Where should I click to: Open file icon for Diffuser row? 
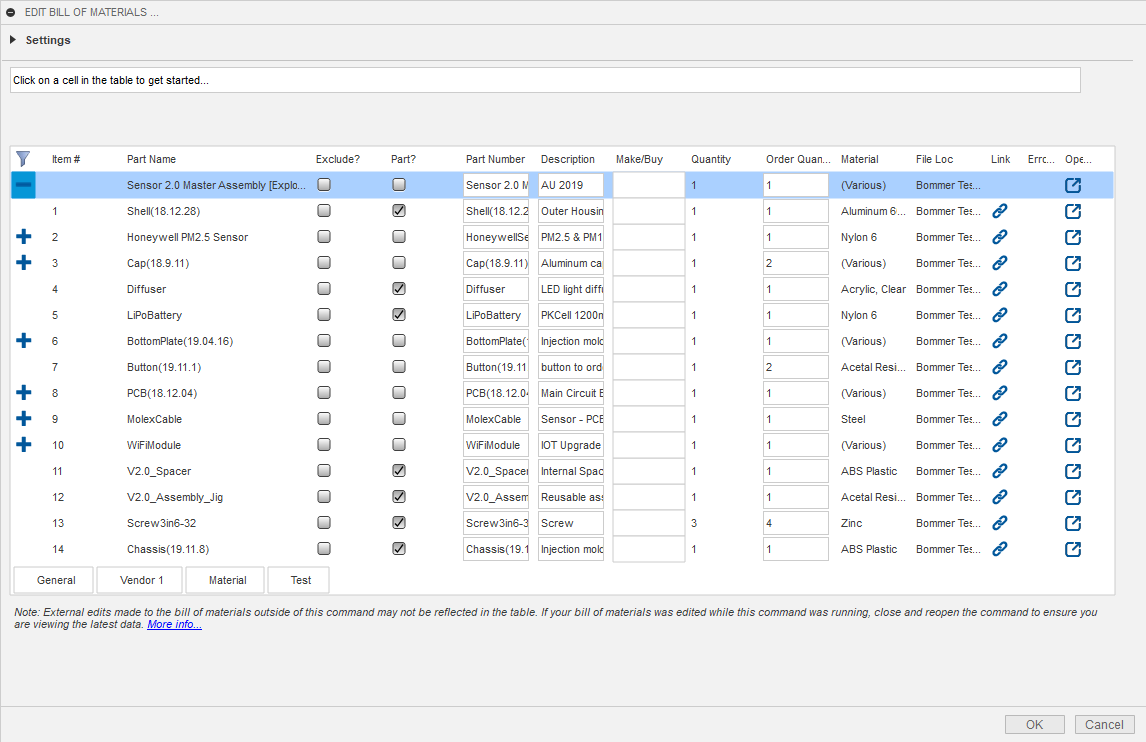[x=1073, y=289]
